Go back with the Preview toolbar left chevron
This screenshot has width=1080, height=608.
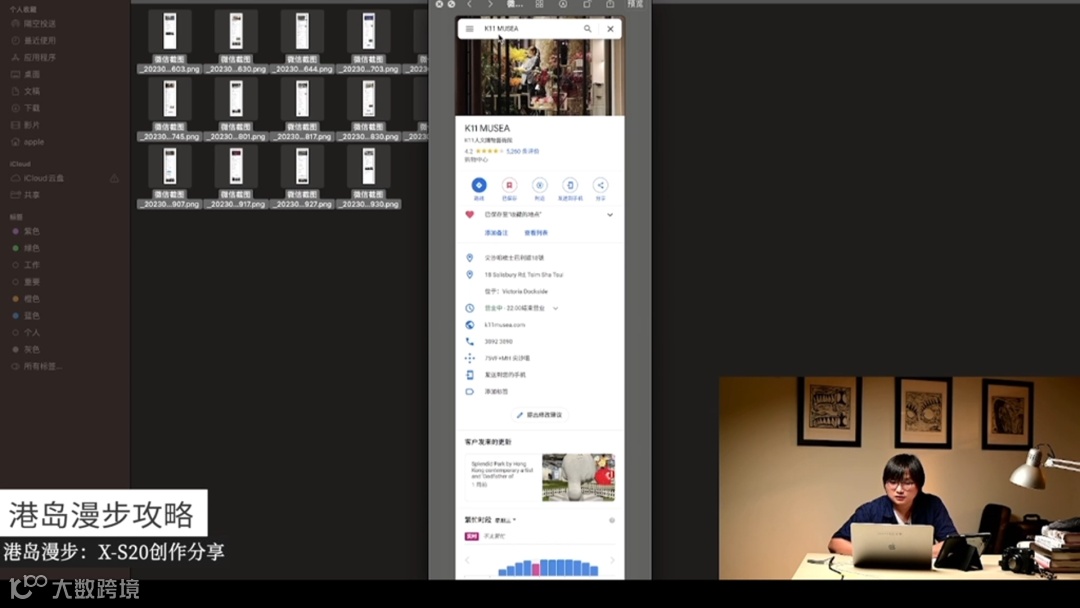point(470,4)
